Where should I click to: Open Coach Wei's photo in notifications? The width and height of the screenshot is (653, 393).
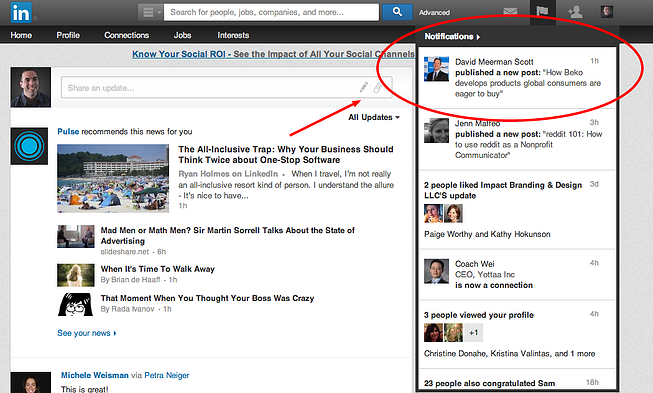(x=436, y=271)
